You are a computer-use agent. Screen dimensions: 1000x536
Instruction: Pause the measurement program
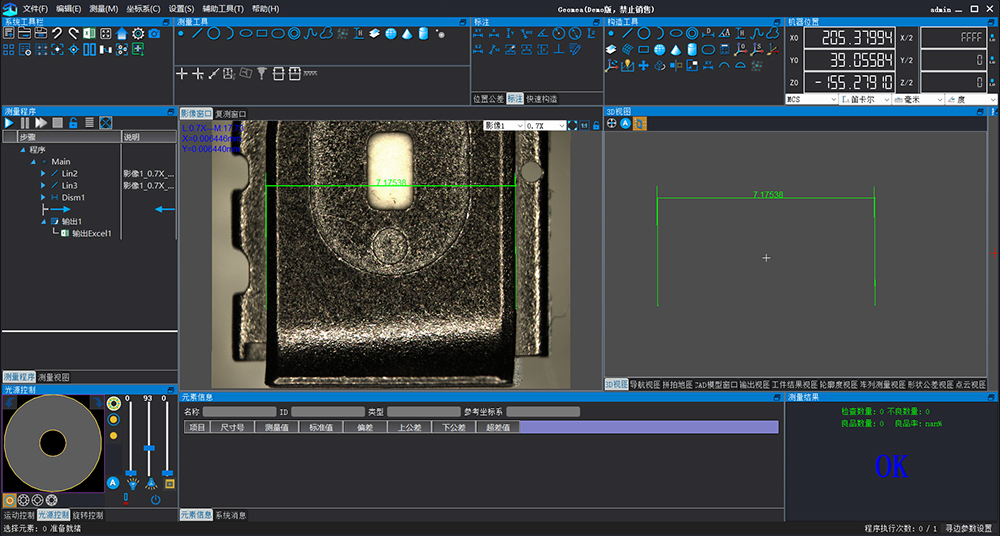point(26,123)
